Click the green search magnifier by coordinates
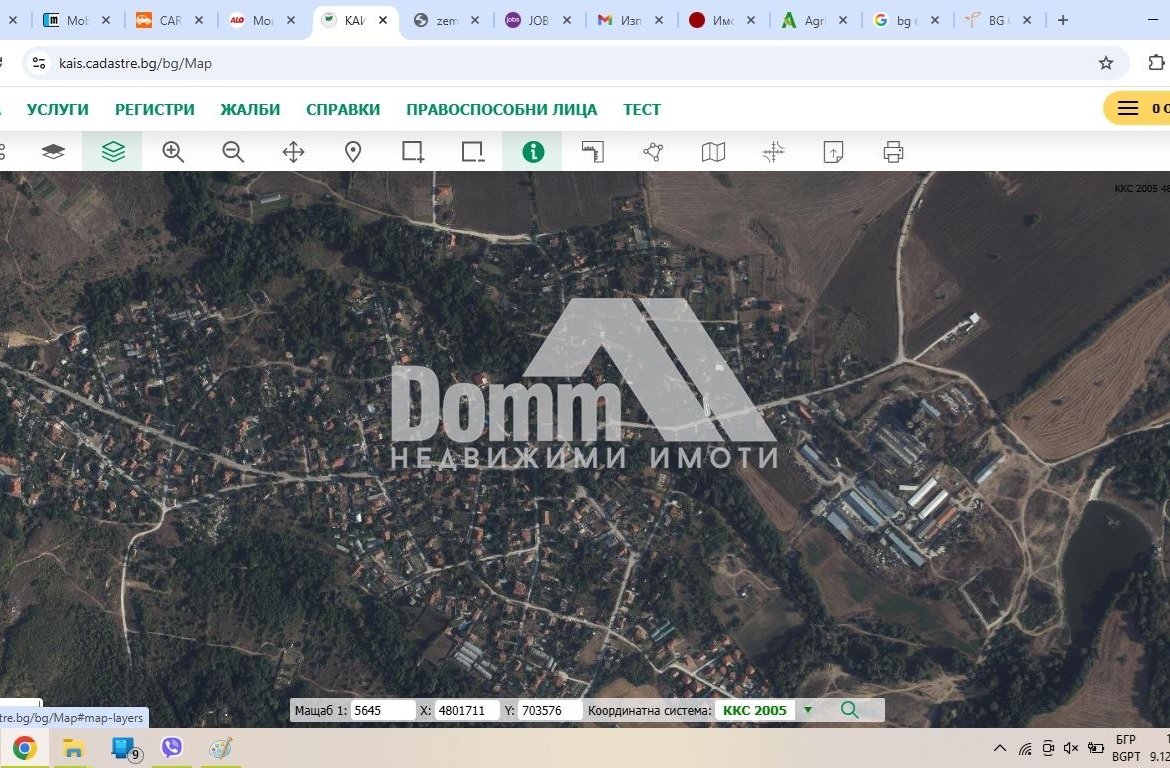1170x768 pixels. click(x=849, y=710)
